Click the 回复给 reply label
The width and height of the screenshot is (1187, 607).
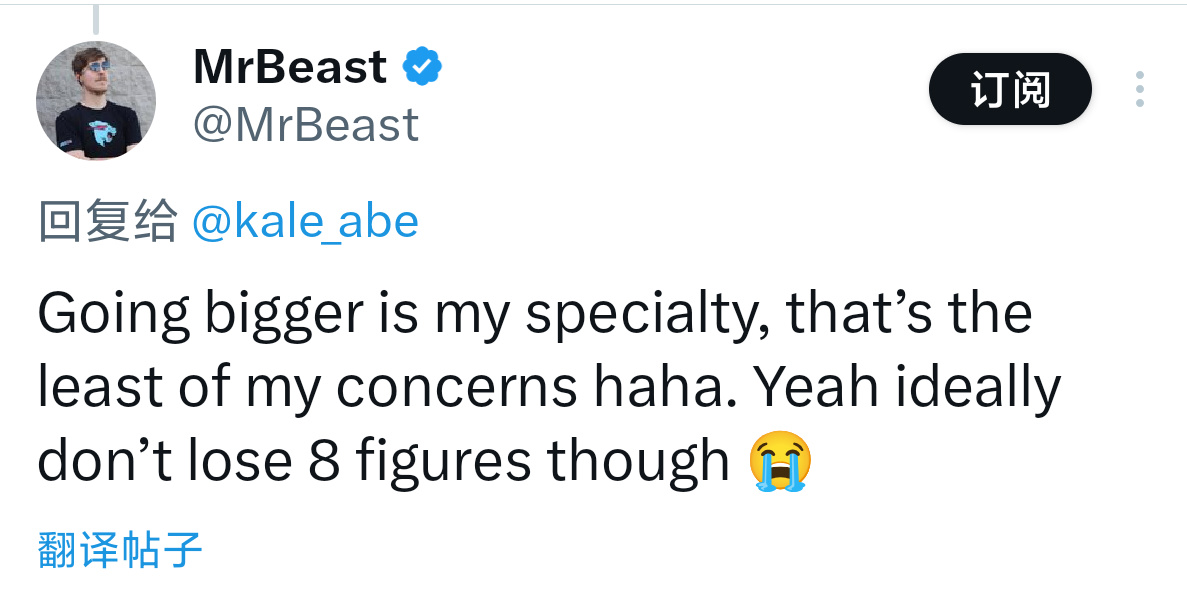coord(108,221)
